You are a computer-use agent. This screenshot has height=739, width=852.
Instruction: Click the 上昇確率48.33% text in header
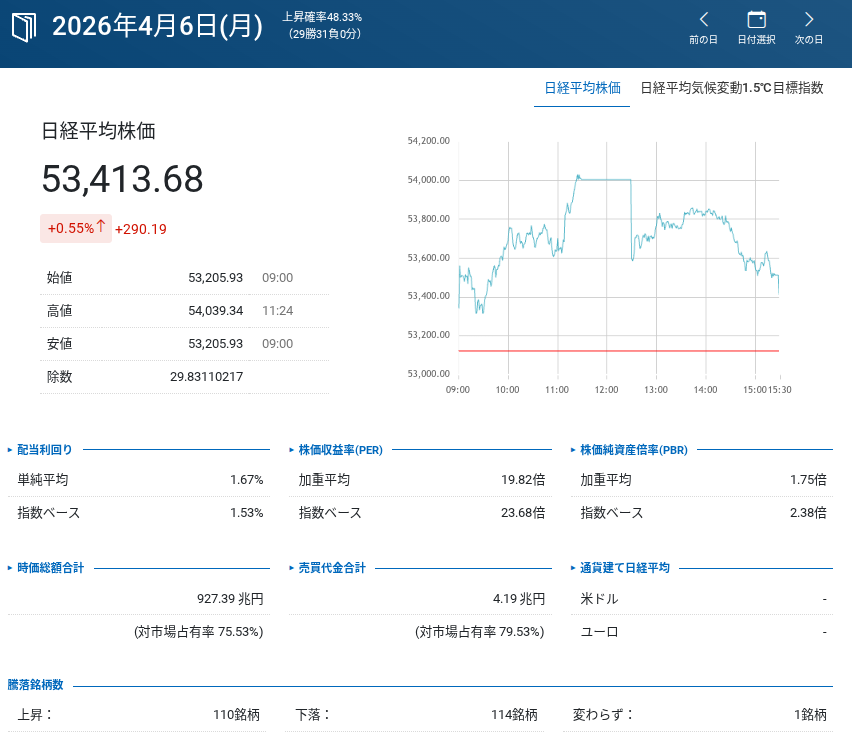click(x=322, y=17)
